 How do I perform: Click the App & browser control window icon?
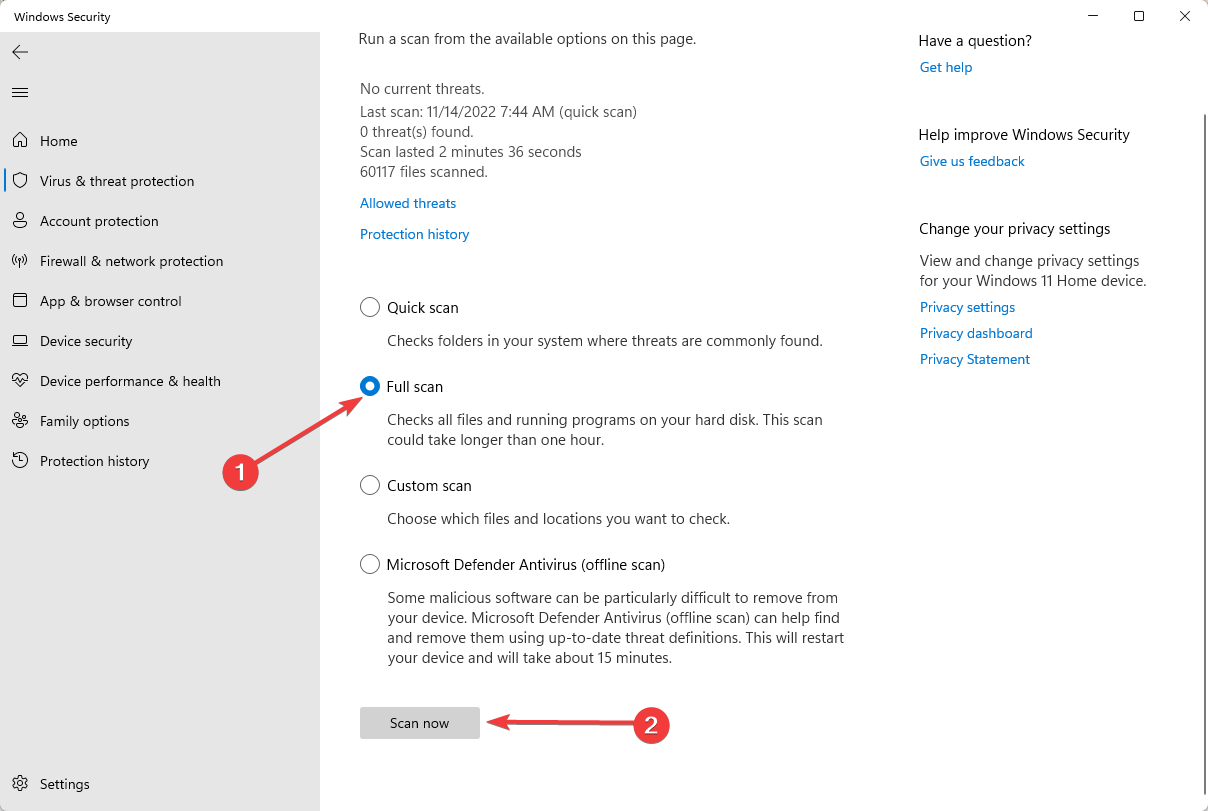point(20,301)
